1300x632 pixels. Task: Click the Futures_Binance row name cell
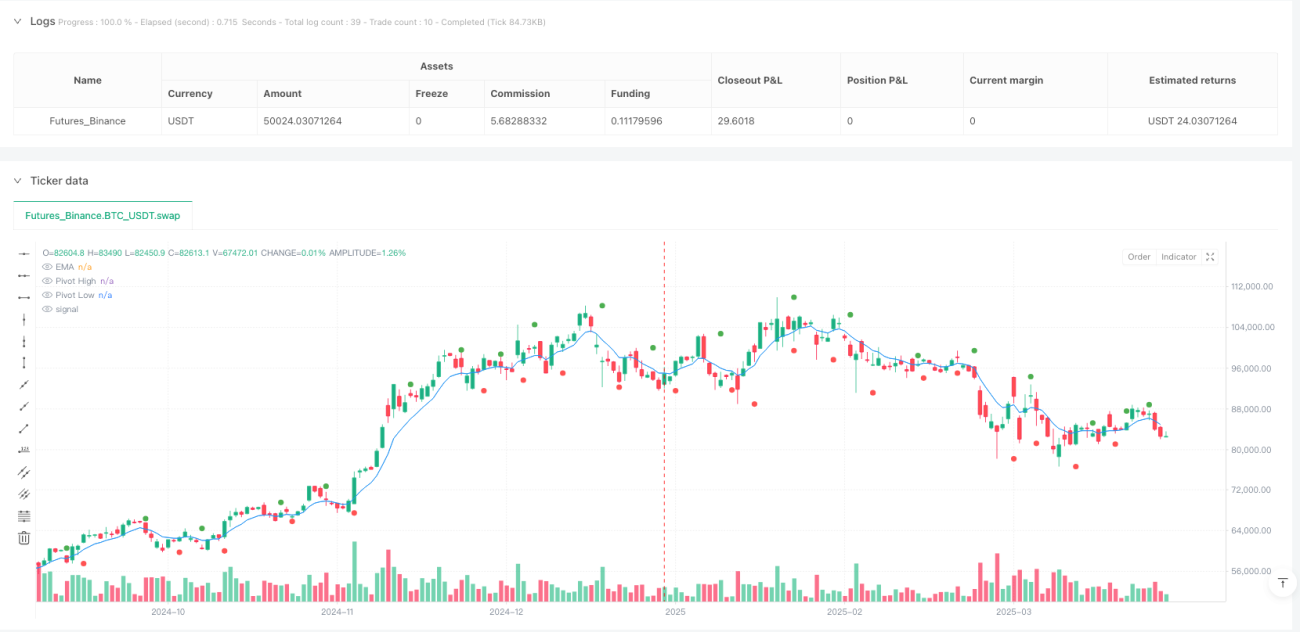[88, 121]
